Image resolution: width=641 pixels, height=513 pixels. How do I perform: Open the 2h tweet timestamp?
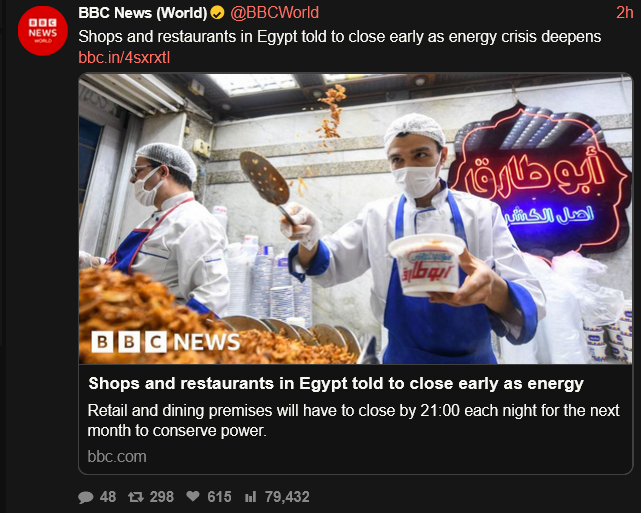(x=625, y=13)
